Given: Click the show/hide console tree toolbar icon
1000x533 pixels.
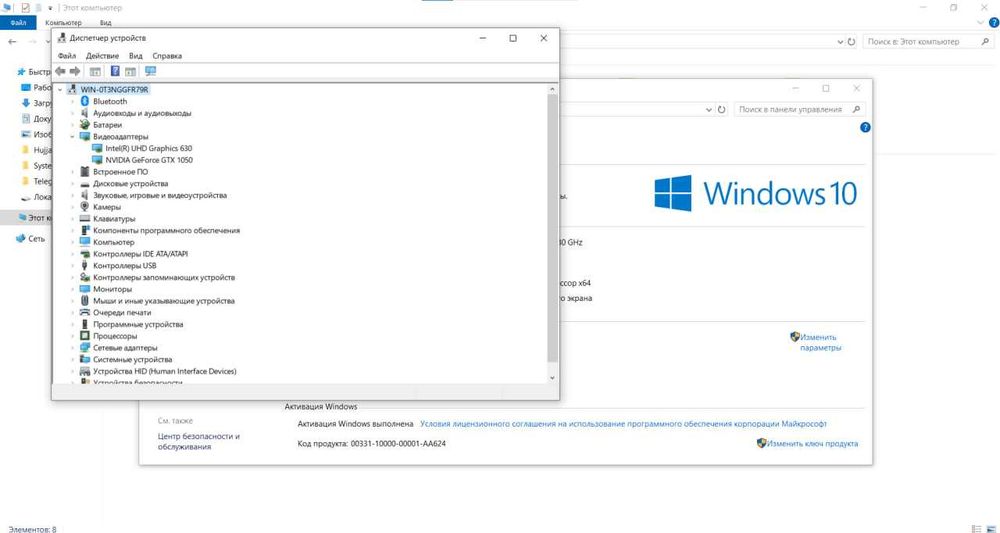Looking at the screenshot, I should tap(96, 71).
